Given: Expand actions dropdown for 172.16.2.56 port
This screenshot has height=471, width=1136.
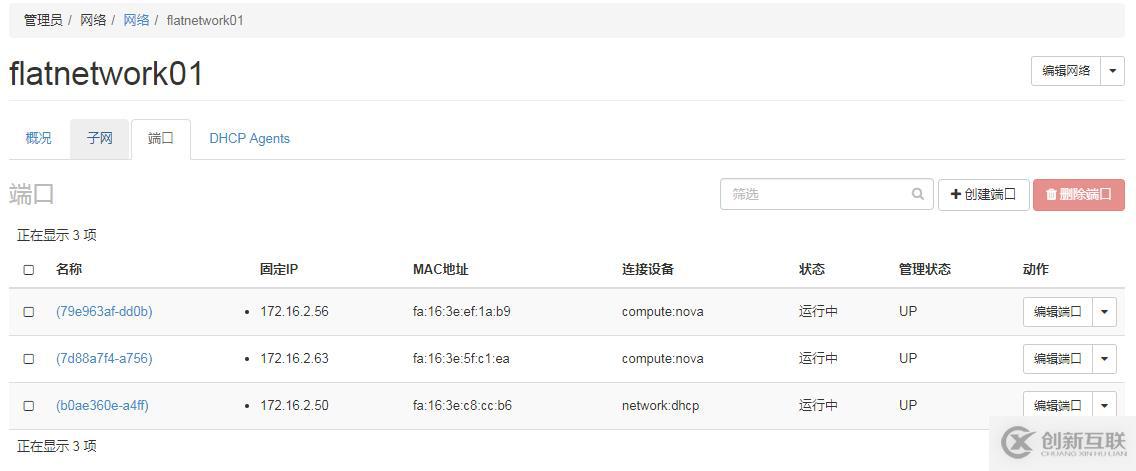Looking at the screenshot, I should click(1104, 312).
